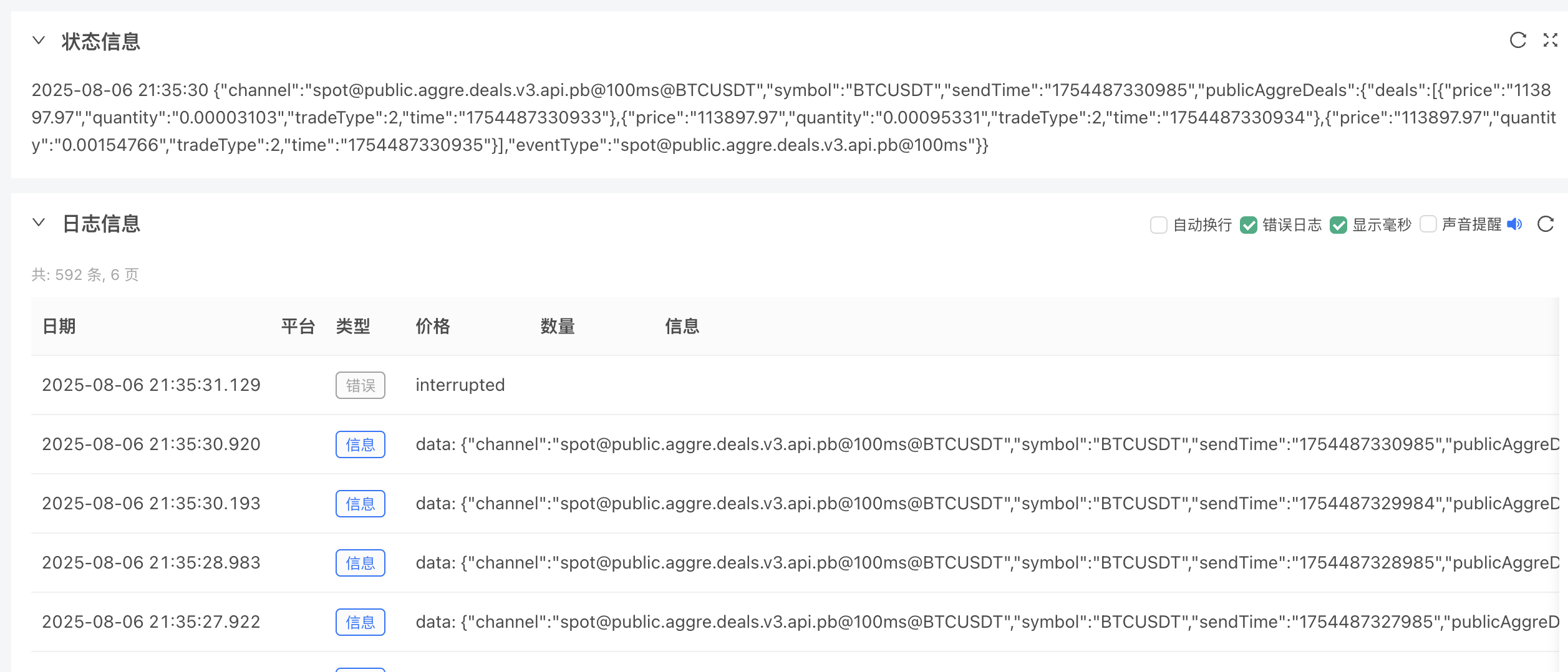Click 信息 tag on 21:35:28.983 row

click(360, 563)
